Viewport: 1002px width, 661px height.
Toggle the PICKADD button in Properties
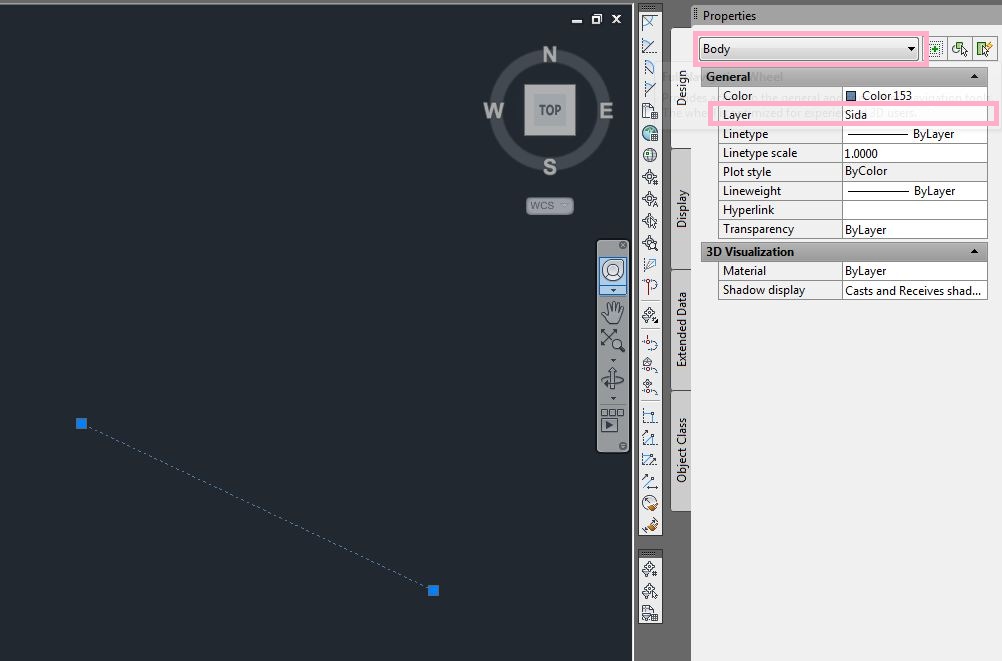tap(936, 48)
